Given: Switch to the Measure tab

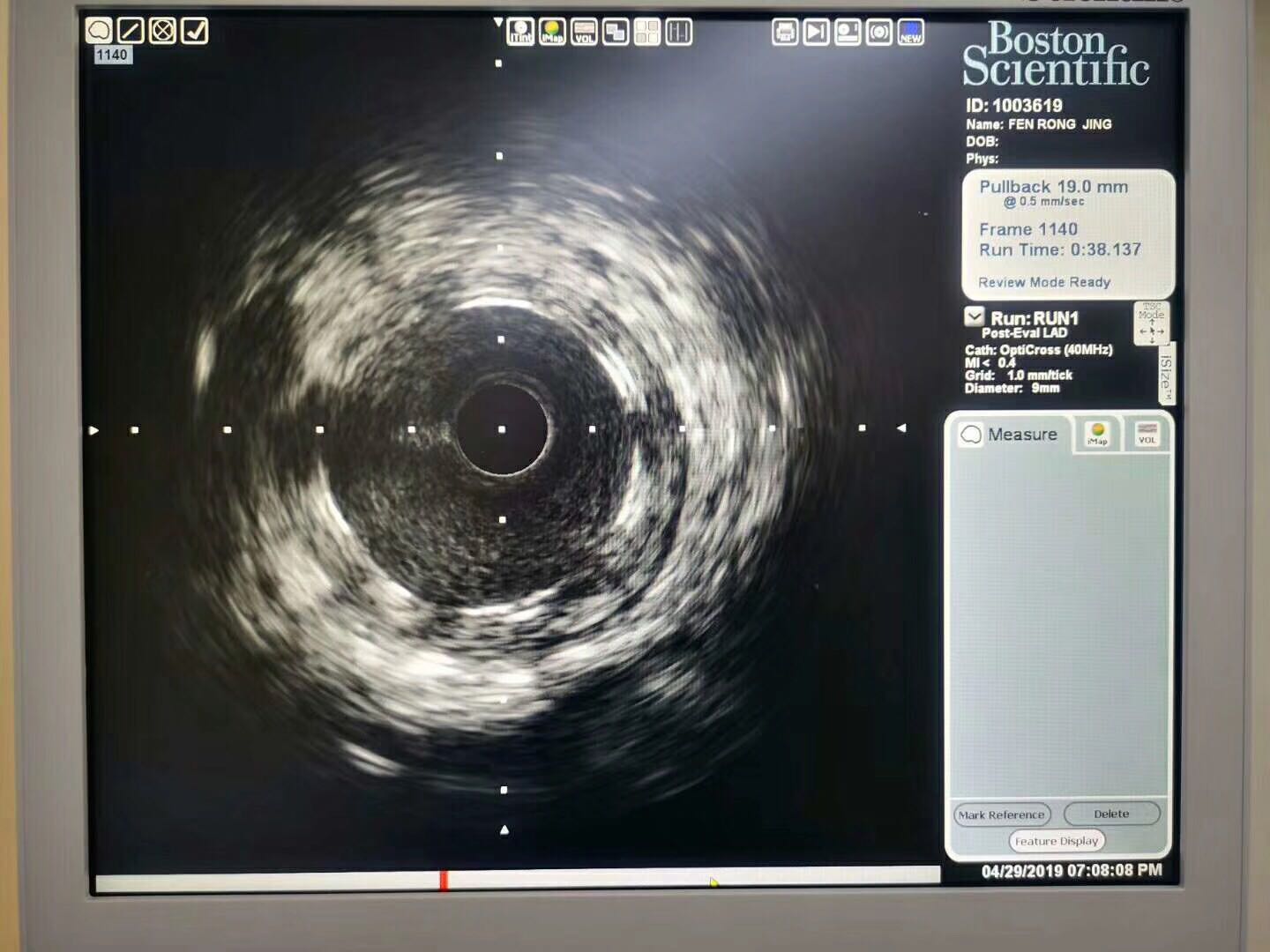Looking at the screenshot, I should click(1010, 435).
